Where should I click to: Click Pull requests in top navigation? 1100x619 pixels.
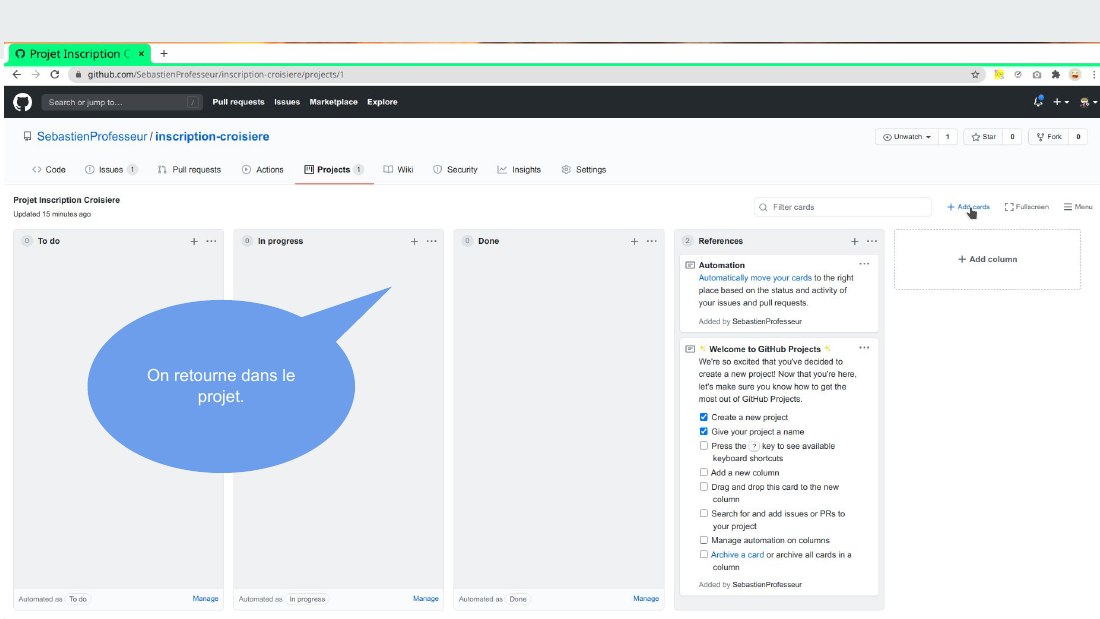pyautogui.click(x=239, y=102)
